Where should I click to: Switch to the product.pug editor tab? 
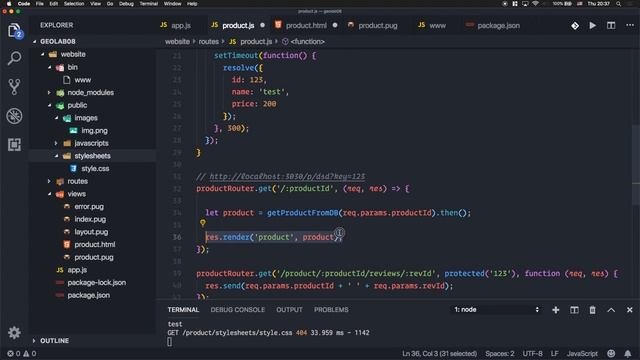click(x=378, y=25)
